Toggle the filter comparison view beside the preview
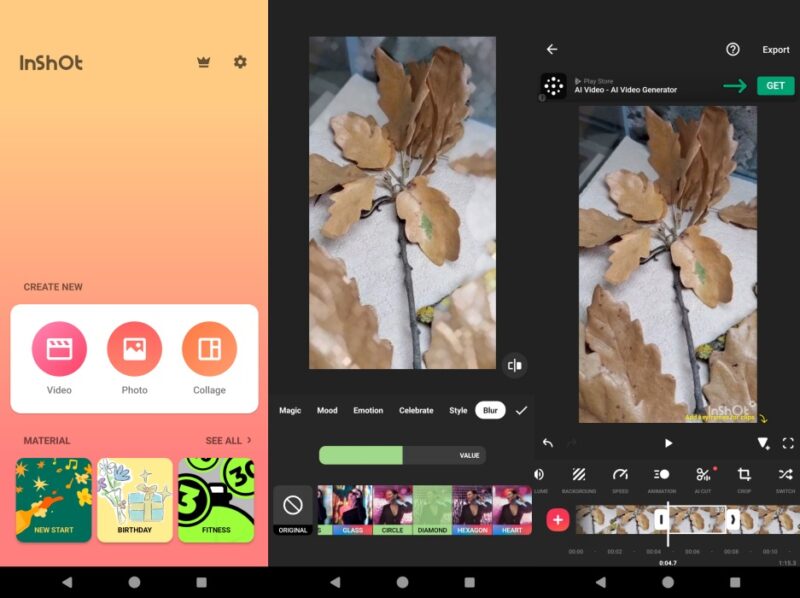 (x=515, y=365)
